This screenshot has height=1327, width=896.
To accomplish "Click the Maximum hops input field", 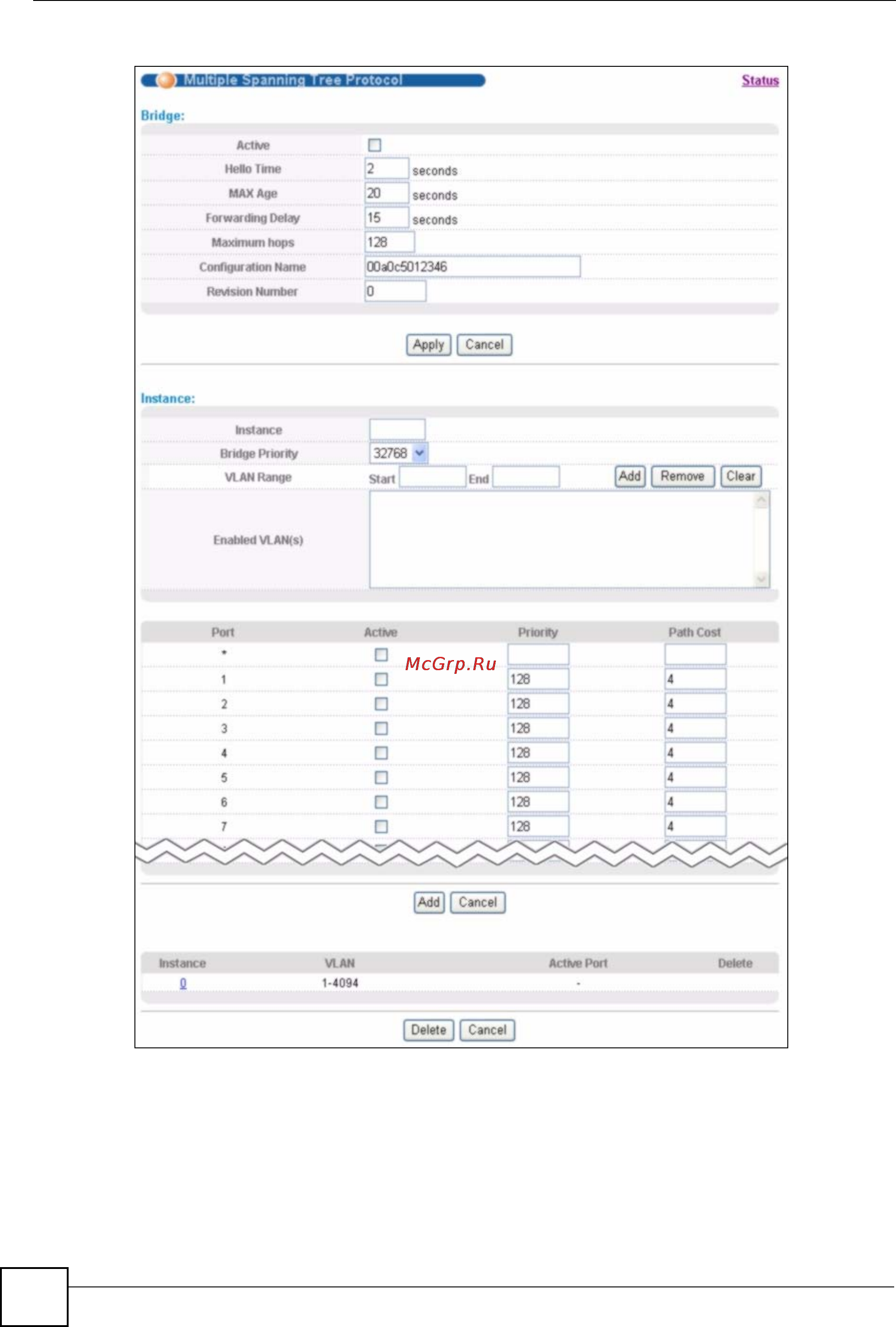I will (390, 242).
